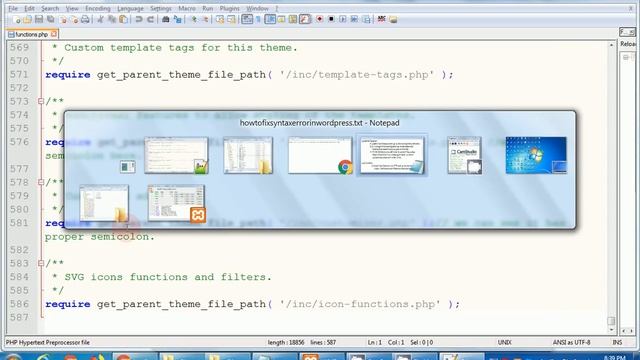
Task: Click the vertical scrollbar down arrow
Action: [x=611, y=330]
